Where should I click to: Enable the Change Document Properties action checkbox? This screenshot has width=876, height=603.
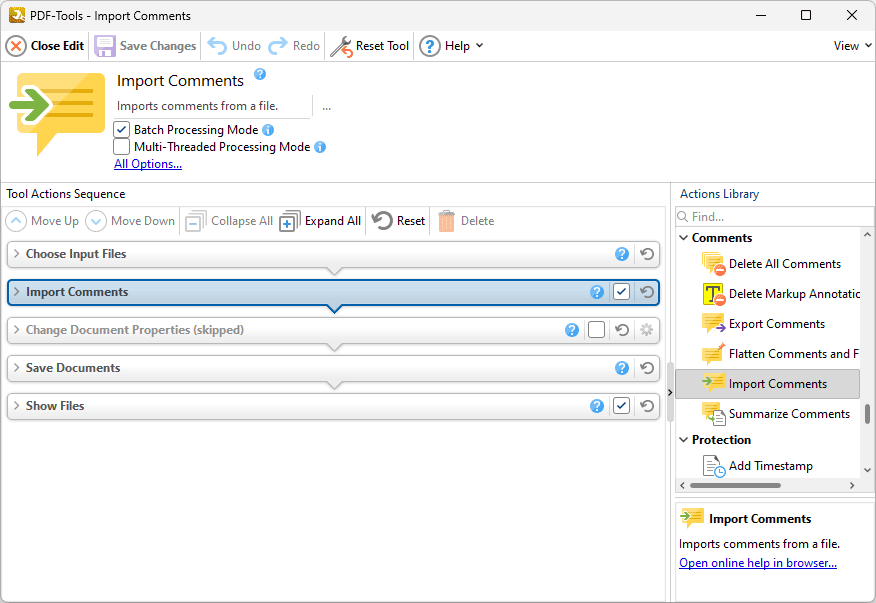coord(596,330)
